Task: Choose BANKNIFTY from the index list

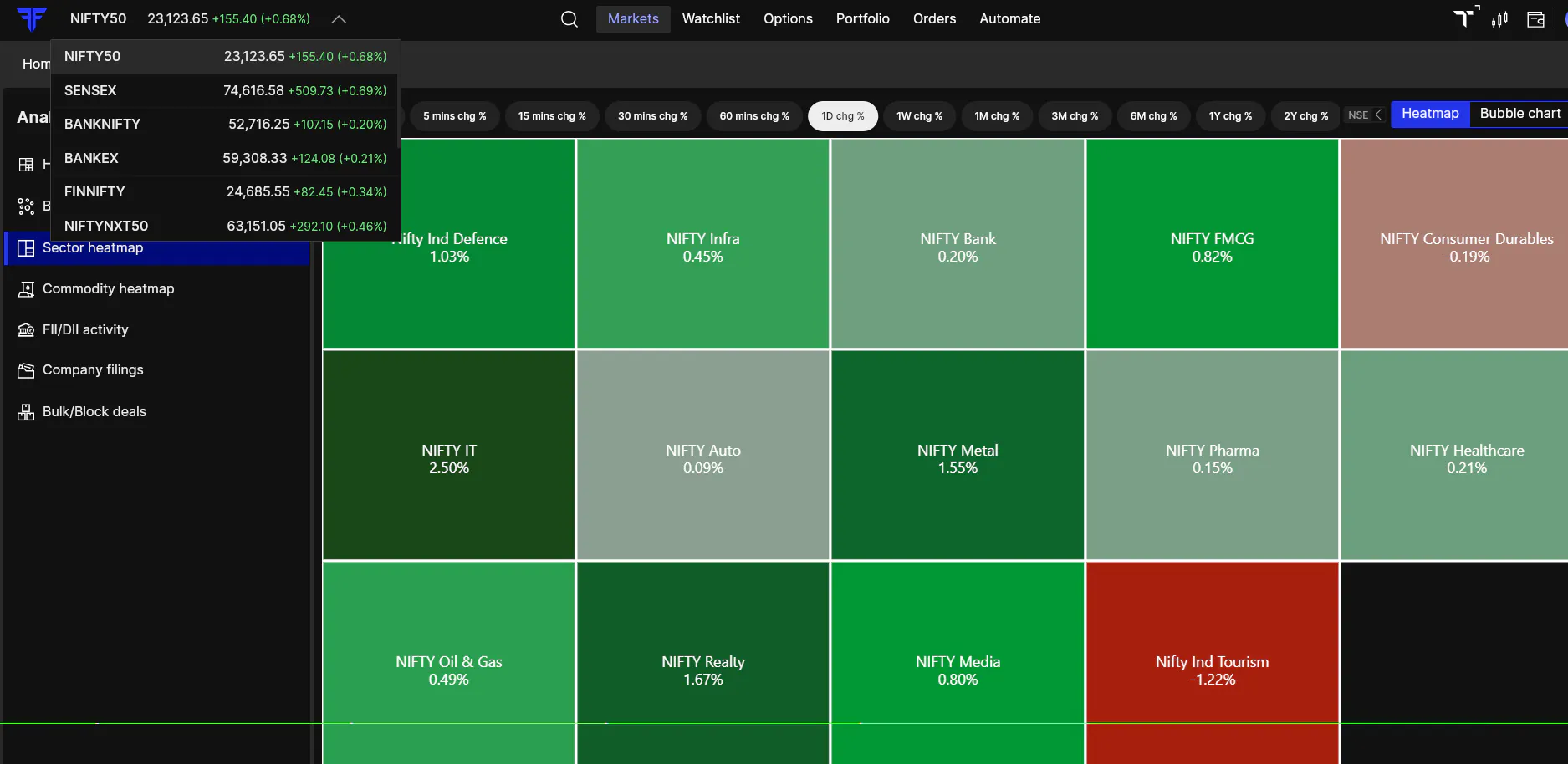Action: (225, 124)
